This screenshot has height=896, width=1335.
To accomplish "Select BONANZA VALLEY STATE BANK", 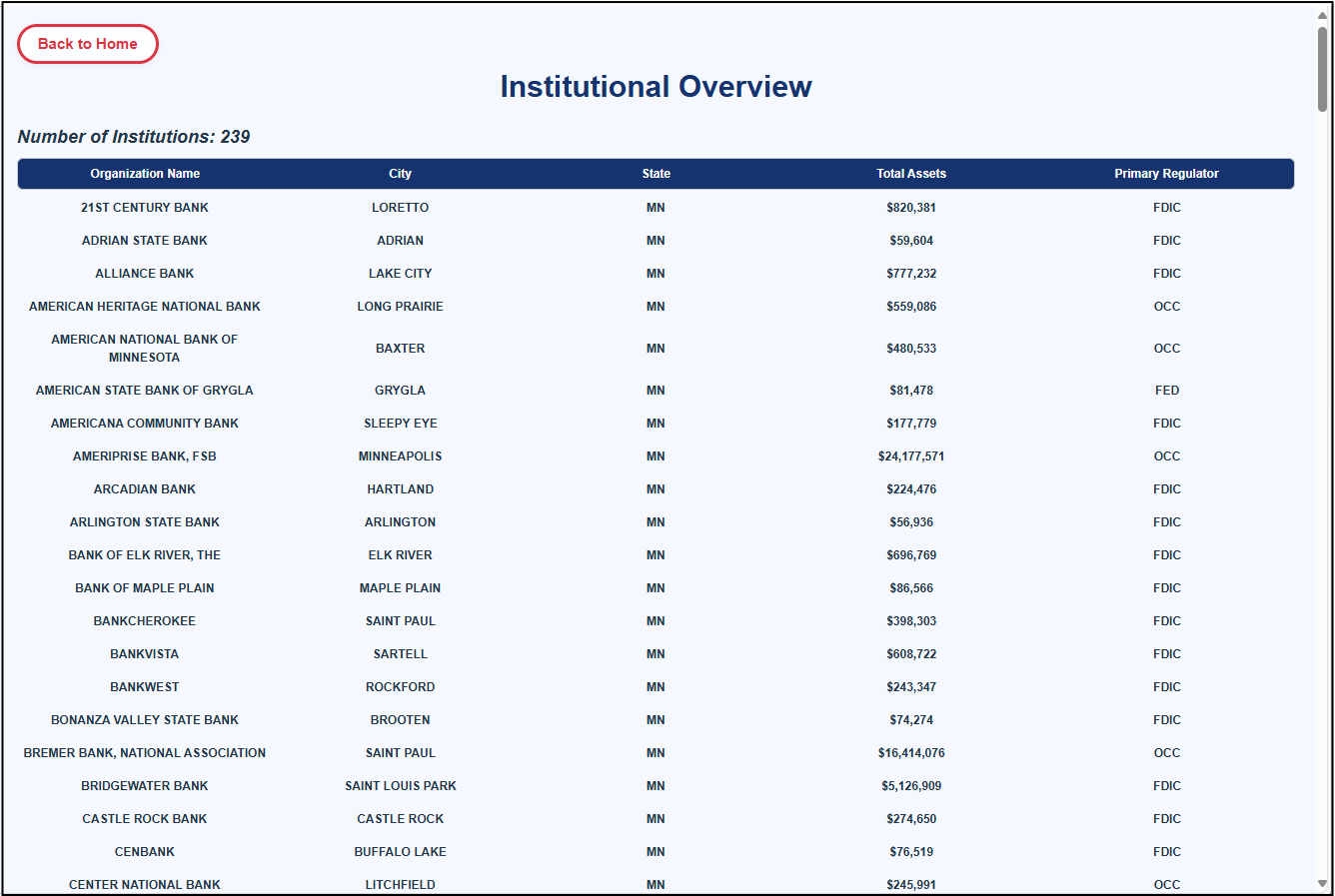I will coord(145,720).
